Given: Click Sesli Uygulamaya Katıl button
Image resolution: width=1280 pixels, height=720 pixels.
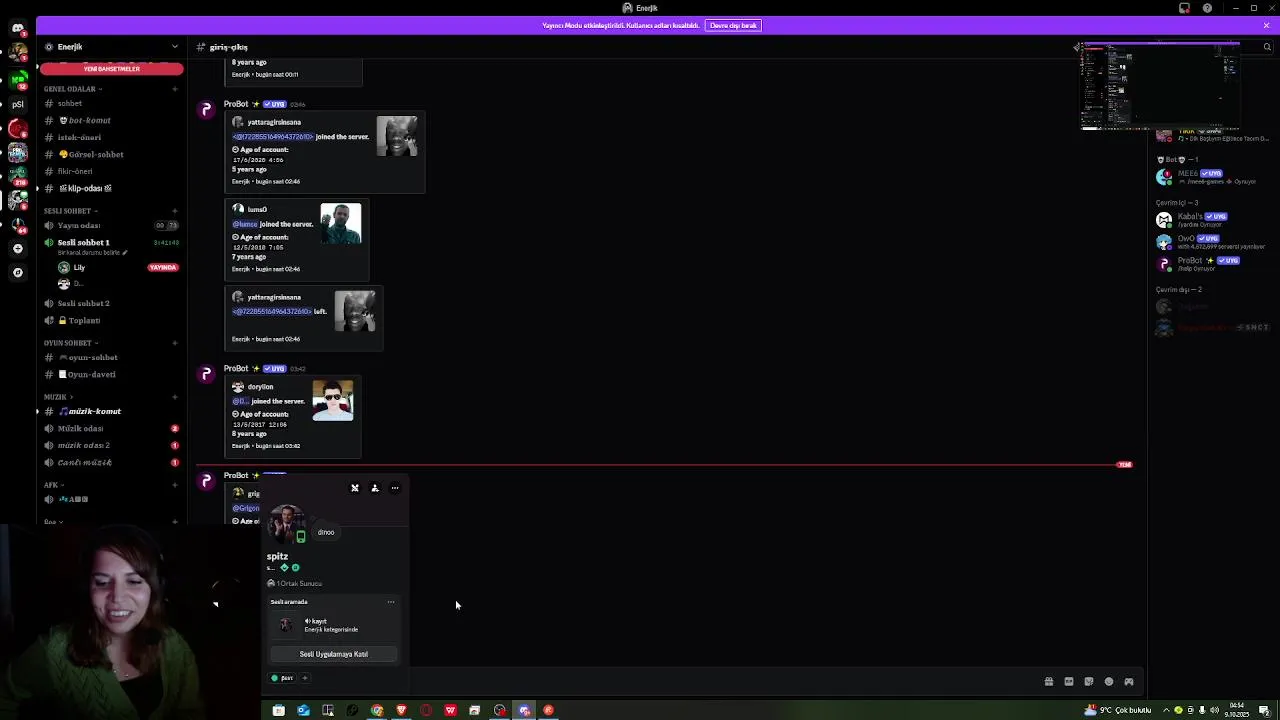Looking at the screenshot, I should [334, 654].
